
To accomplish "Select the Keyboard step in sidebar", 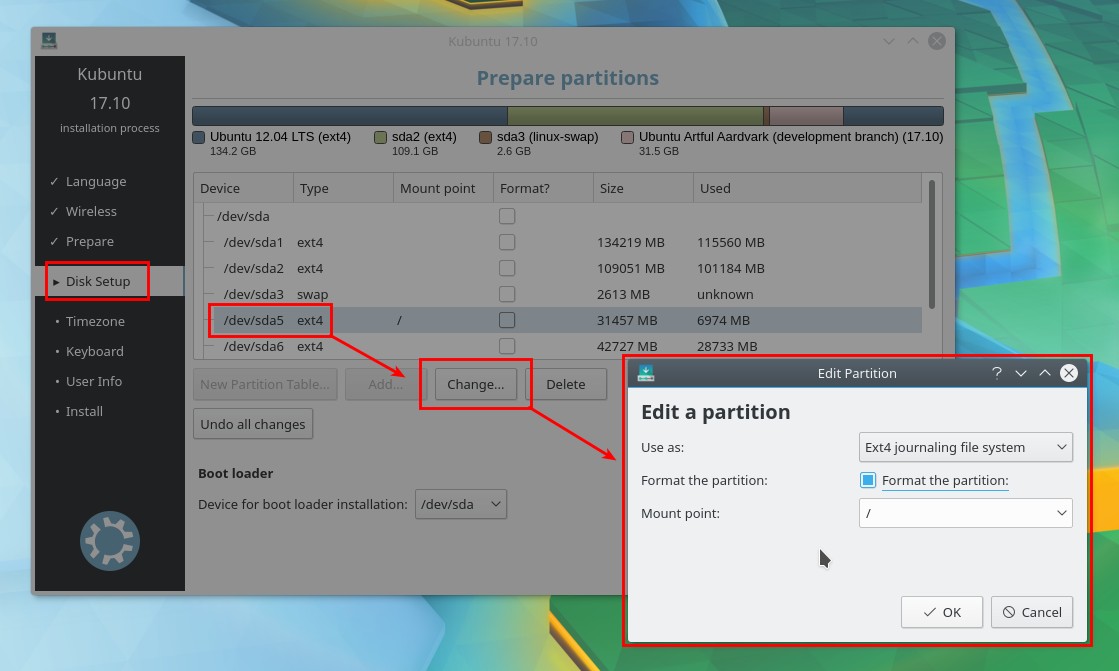I will click(x=94, y=351).
